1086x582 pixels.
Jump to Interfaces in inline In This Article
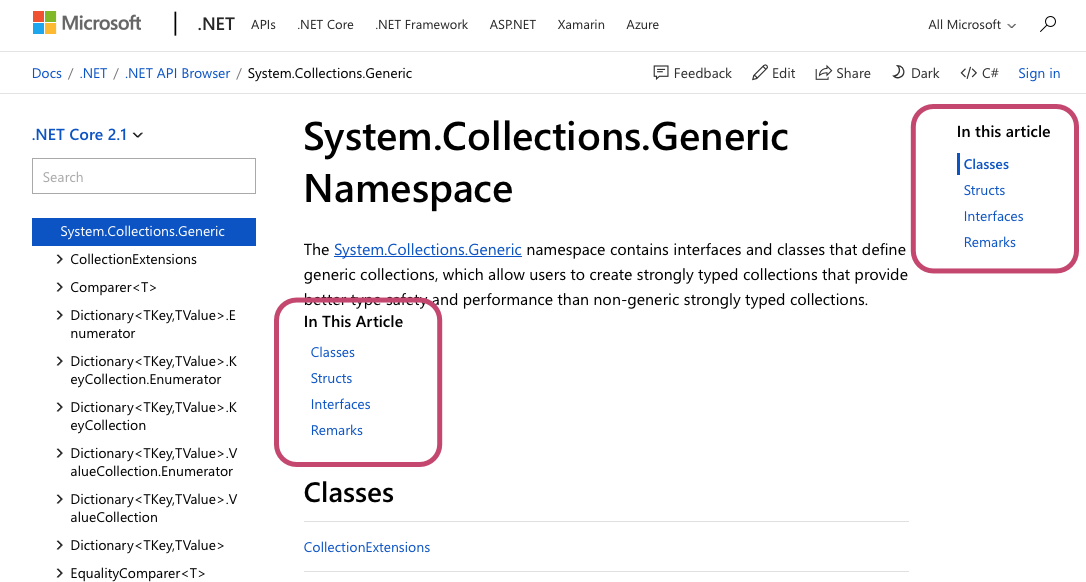[340, 404]
